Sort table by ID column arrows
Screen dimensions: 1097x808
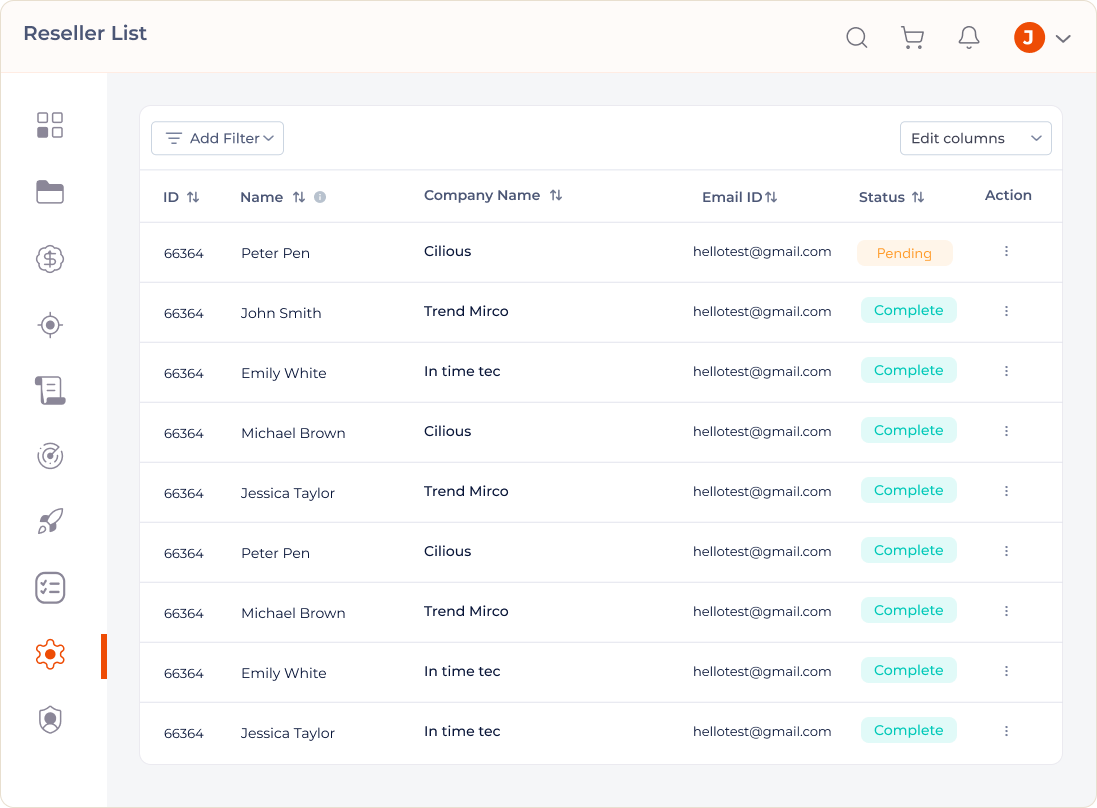point(193,197)
